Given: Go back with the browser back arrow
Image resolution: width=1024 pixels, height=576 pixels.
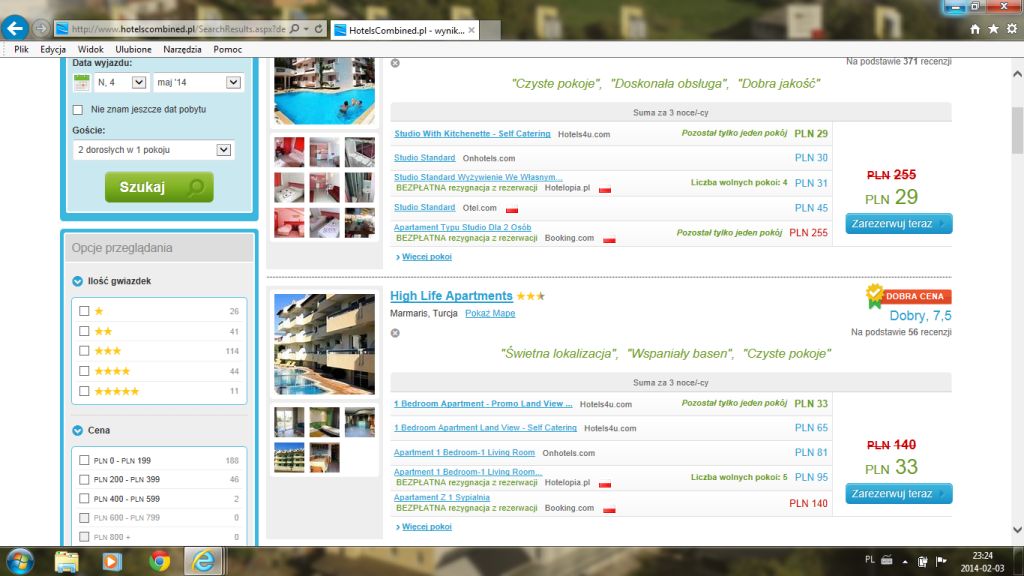Looking at the screenshot, I should click(14, 28).
